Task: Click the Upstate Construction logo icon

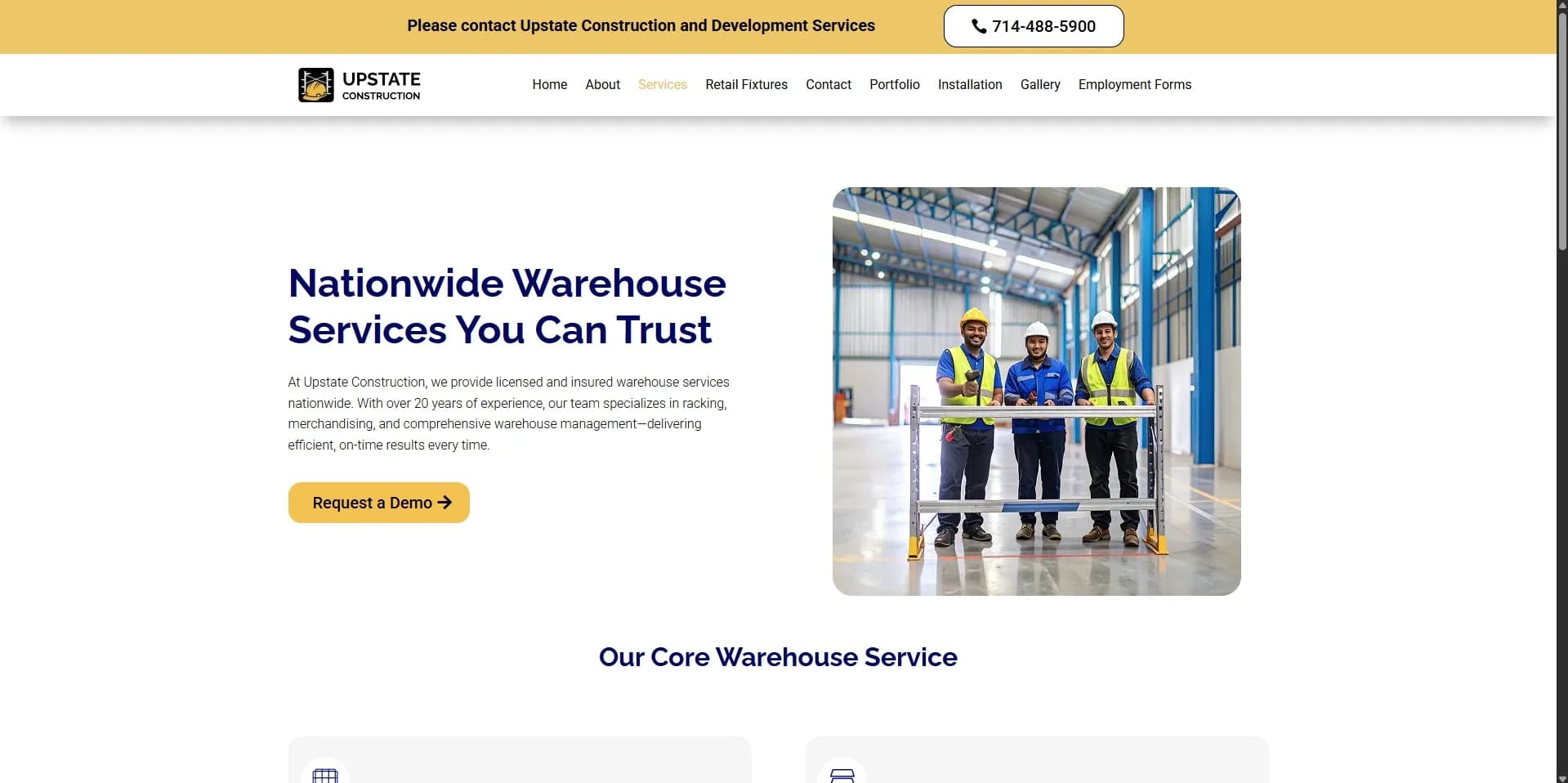Action: (x=316, y=85)
